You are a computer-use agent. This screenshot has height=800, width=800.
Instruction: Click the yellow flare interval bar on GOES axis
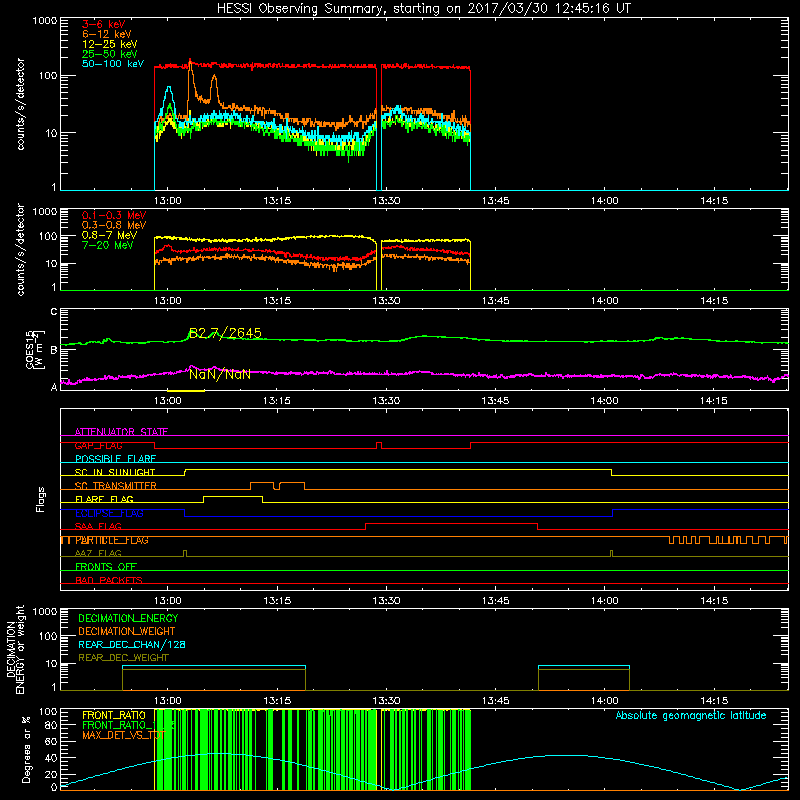coord(186,391)
